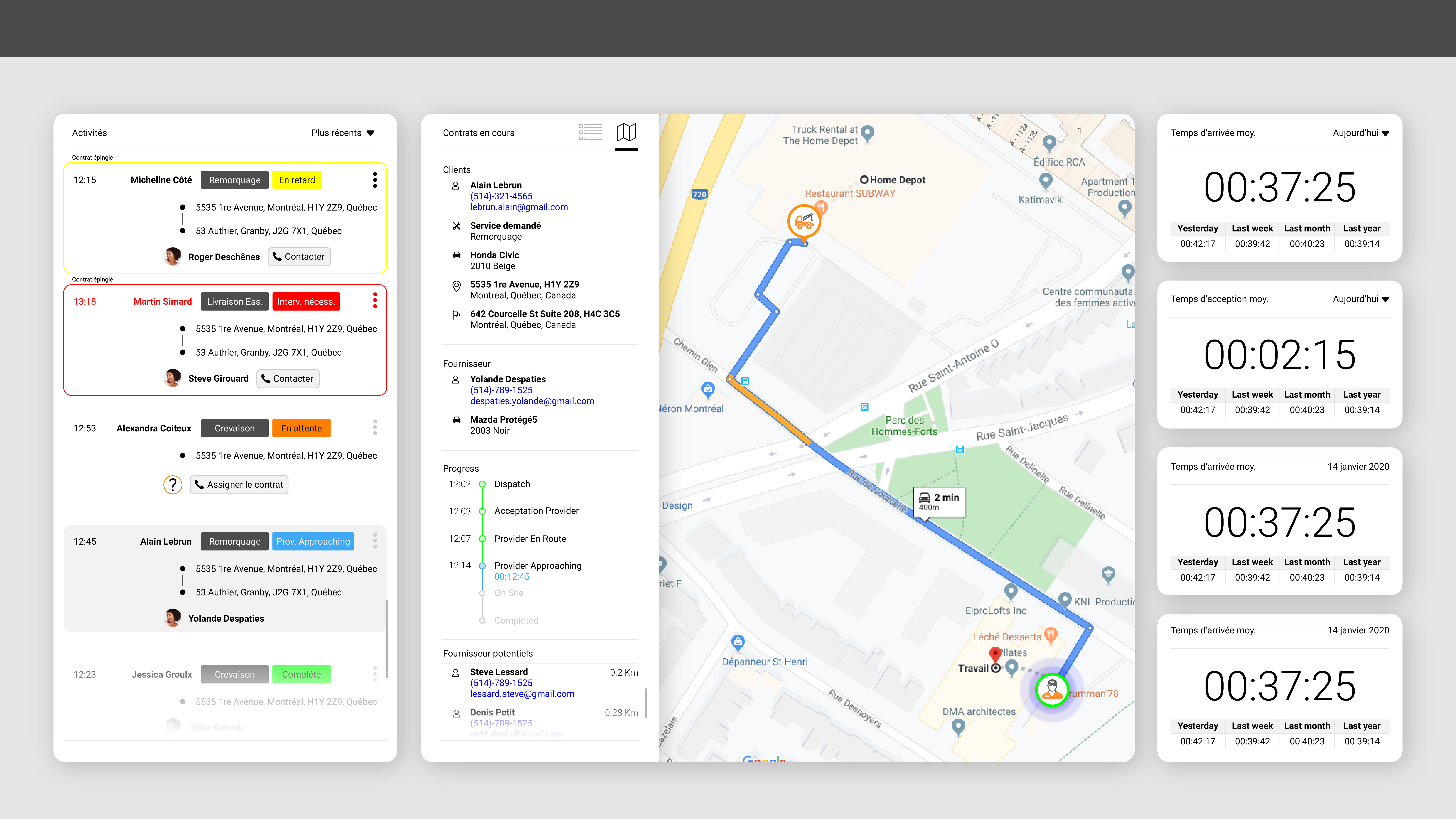Click the client person icon beside Alain Lebrun

(x=456, y=185)
